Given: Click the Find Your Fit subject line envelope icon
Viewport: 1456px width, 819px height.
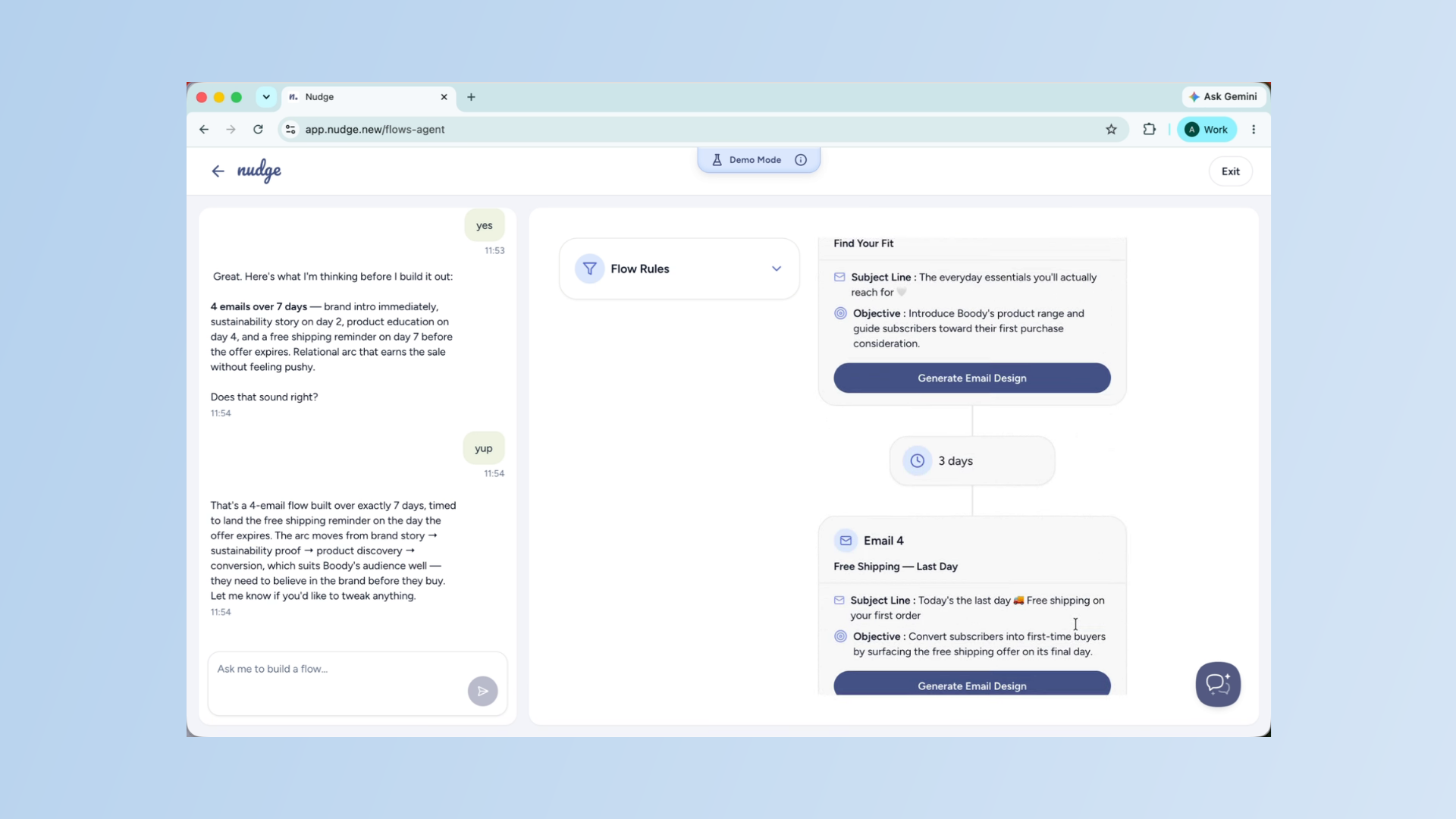Looking at the screenshot, I should (x=839, y=277).
